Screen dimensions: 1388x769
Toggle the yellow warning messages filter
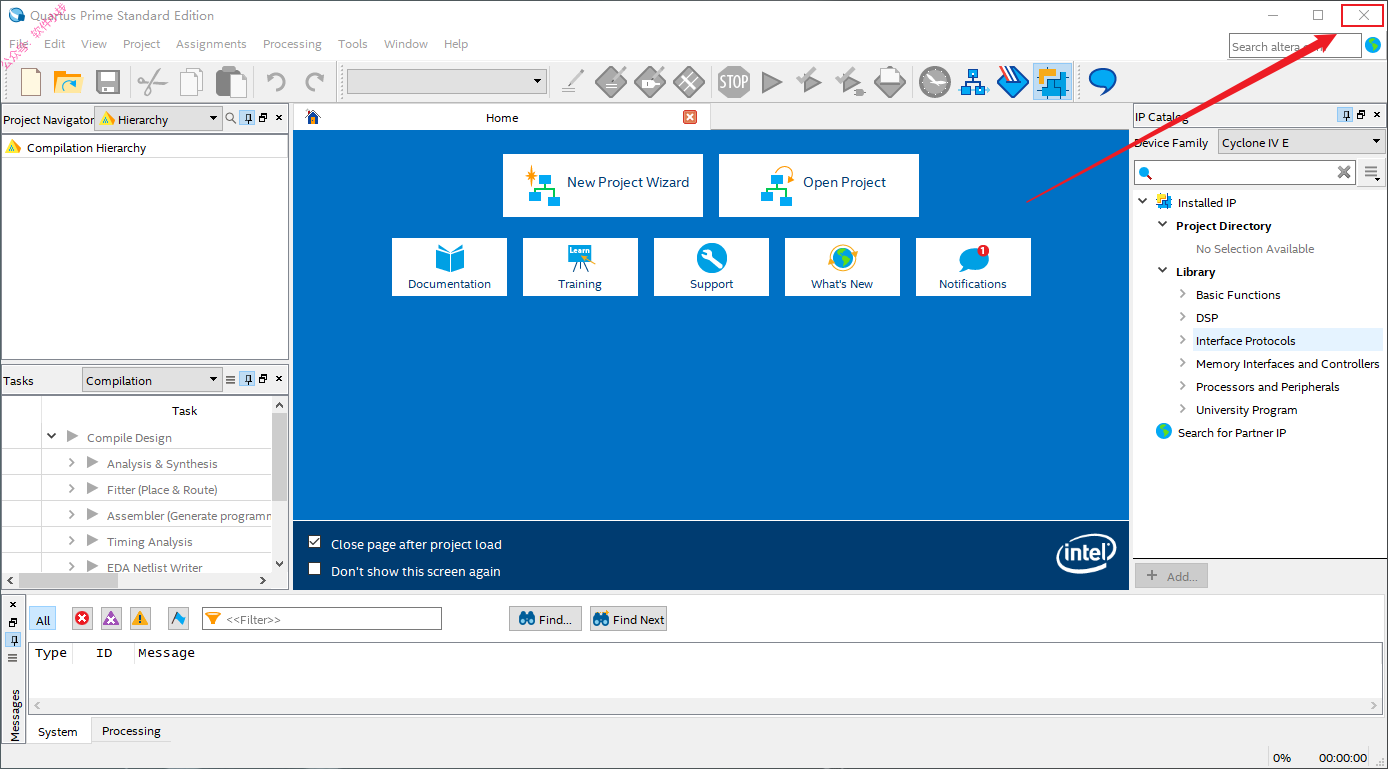tap(140, 619)
